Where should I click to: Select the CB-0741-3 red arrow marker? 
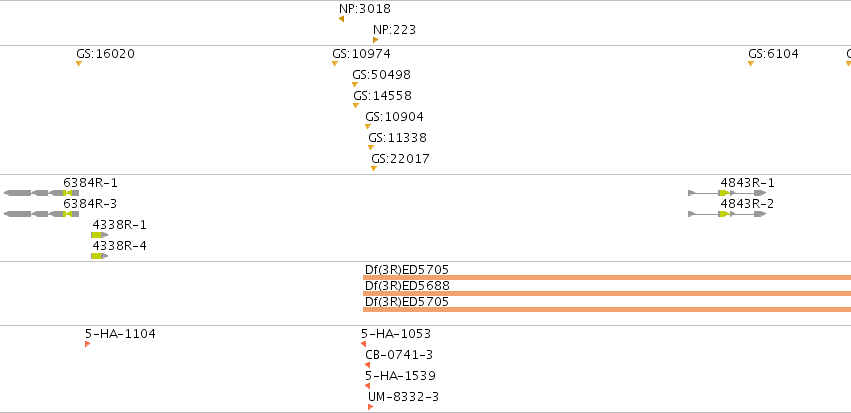[x=367, y=365]
